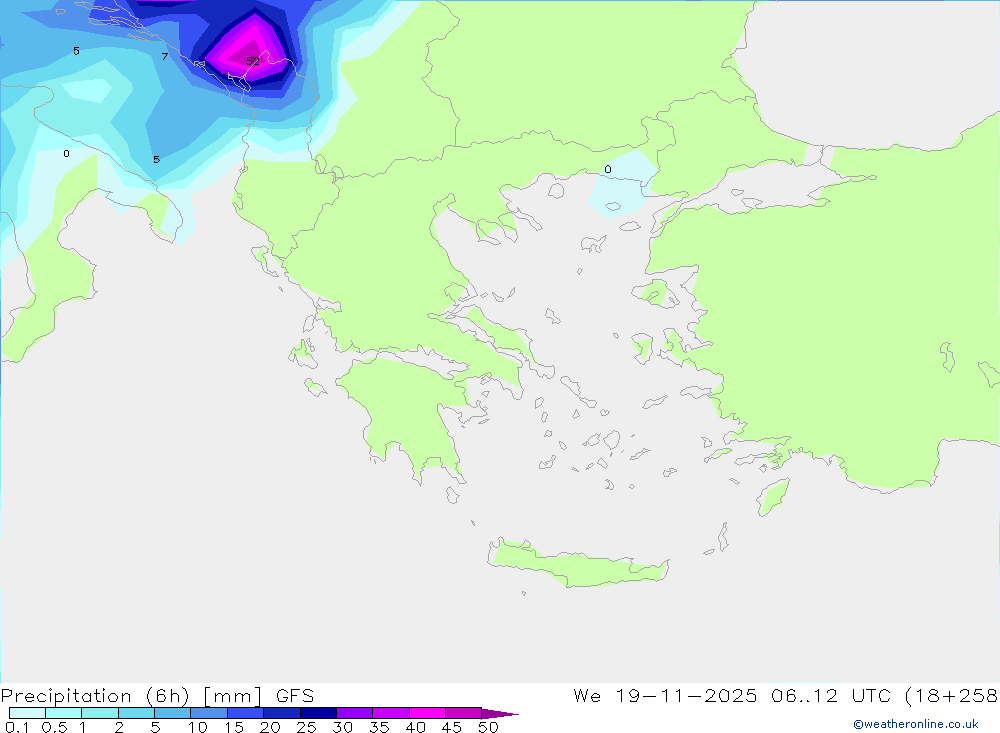Click the legend tick label '50'
This screenshot has height=733, width=1000.
(488, 727)
